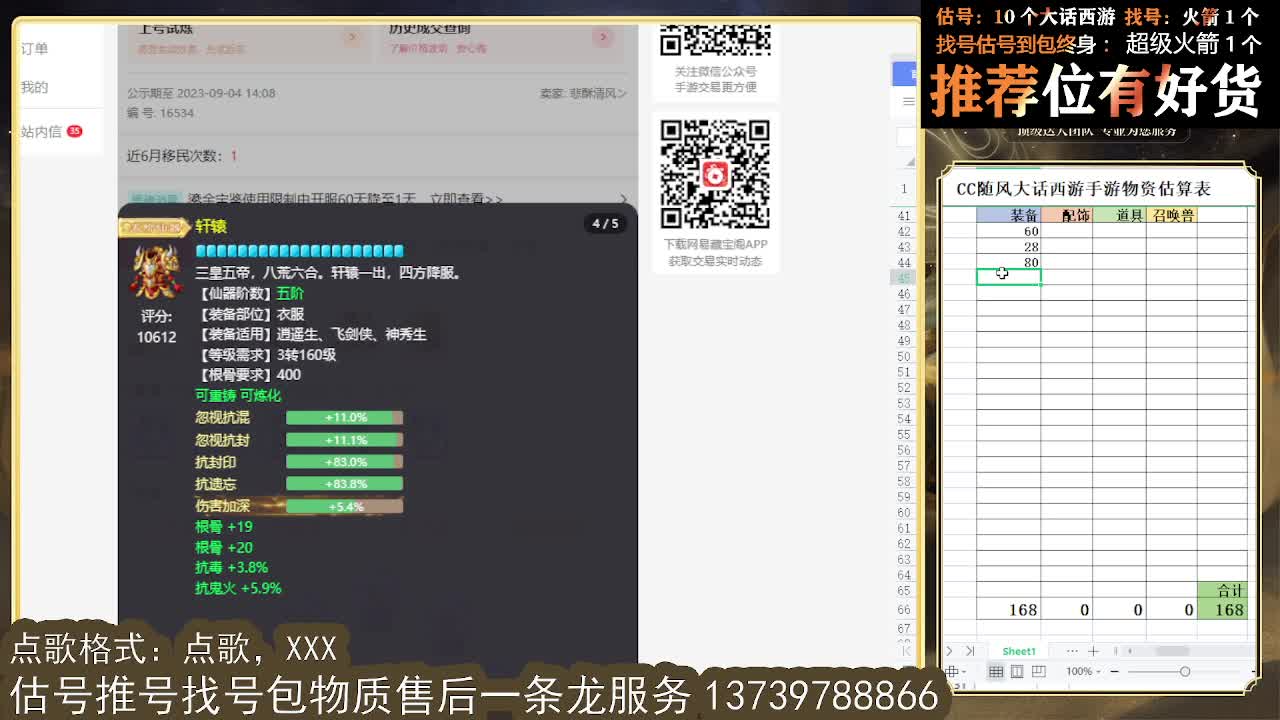
Task: Select the cell containing 80
Action: coord(1008,262)
